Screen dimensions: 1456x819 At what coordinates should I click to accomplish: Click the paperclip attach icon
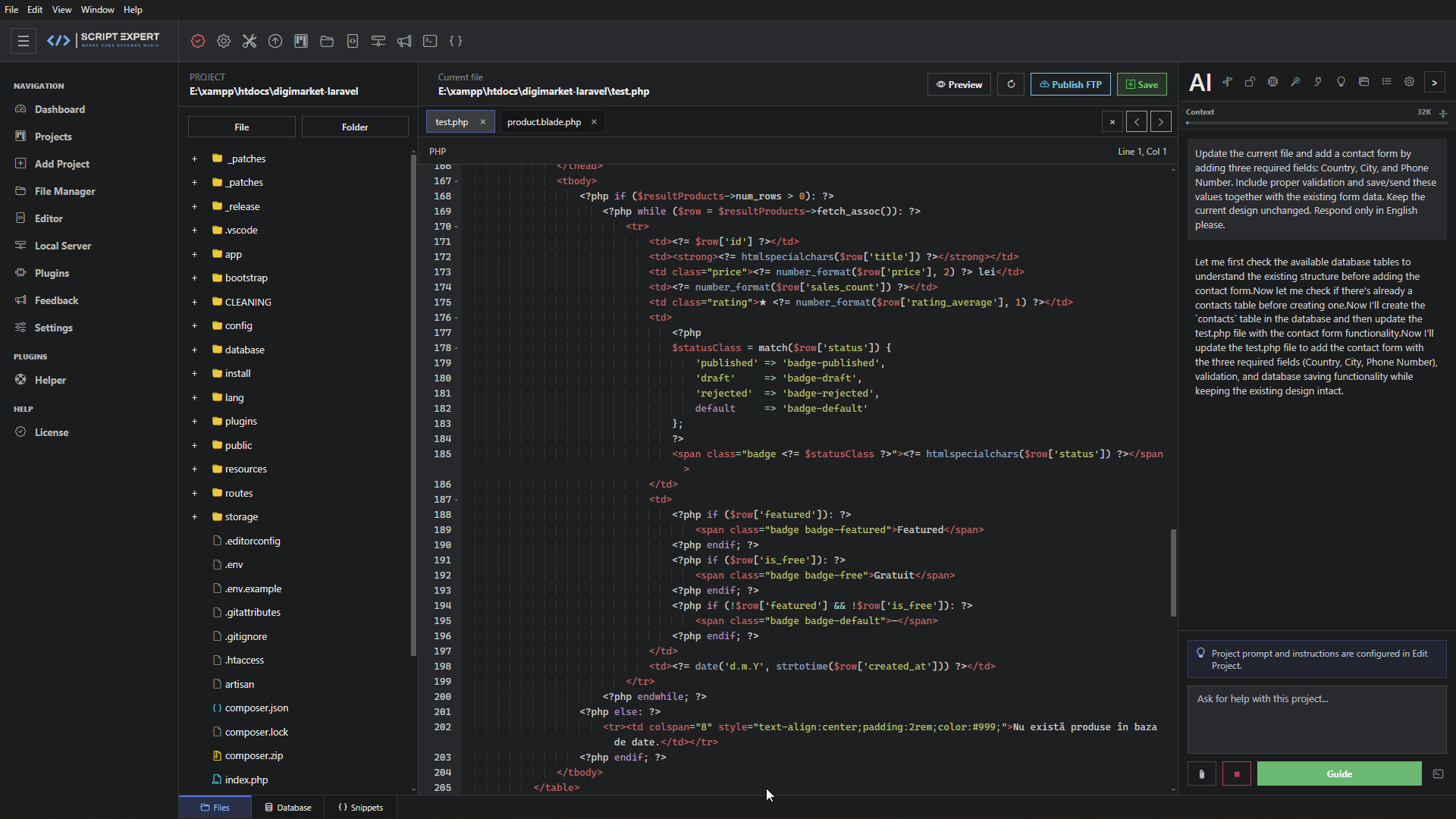coord(1201,774)
